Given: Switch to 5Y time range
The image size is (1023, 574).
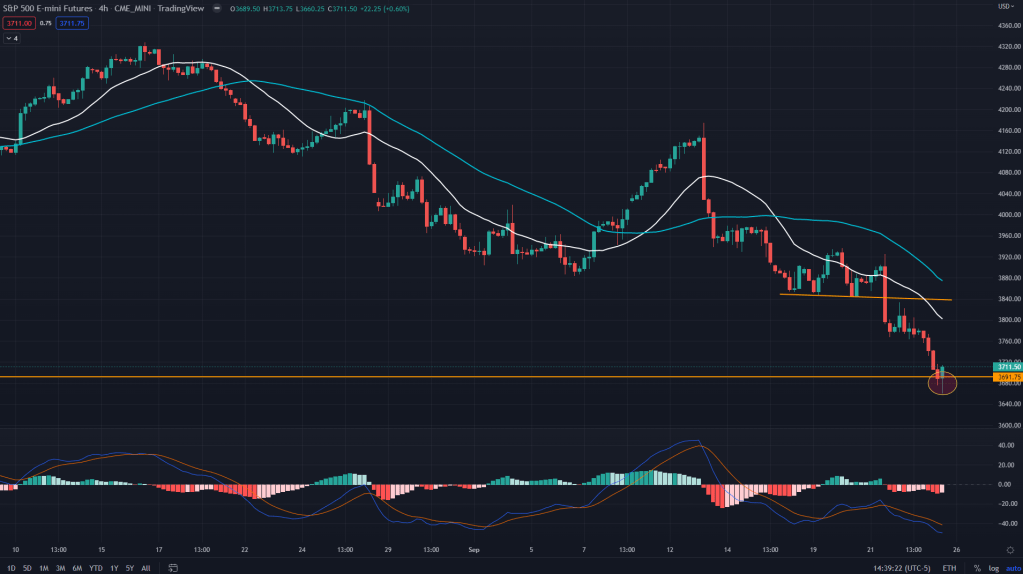Looking at the screenshot, I should click(130, 567).
